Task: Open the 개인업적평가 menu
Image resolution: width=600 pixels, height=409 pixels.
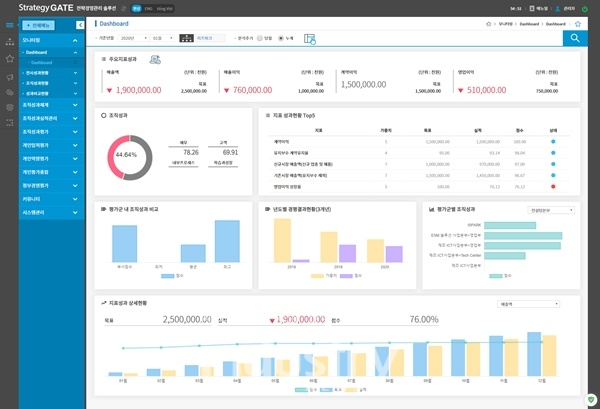Action: pyautogui.click(x=51, y=145)
